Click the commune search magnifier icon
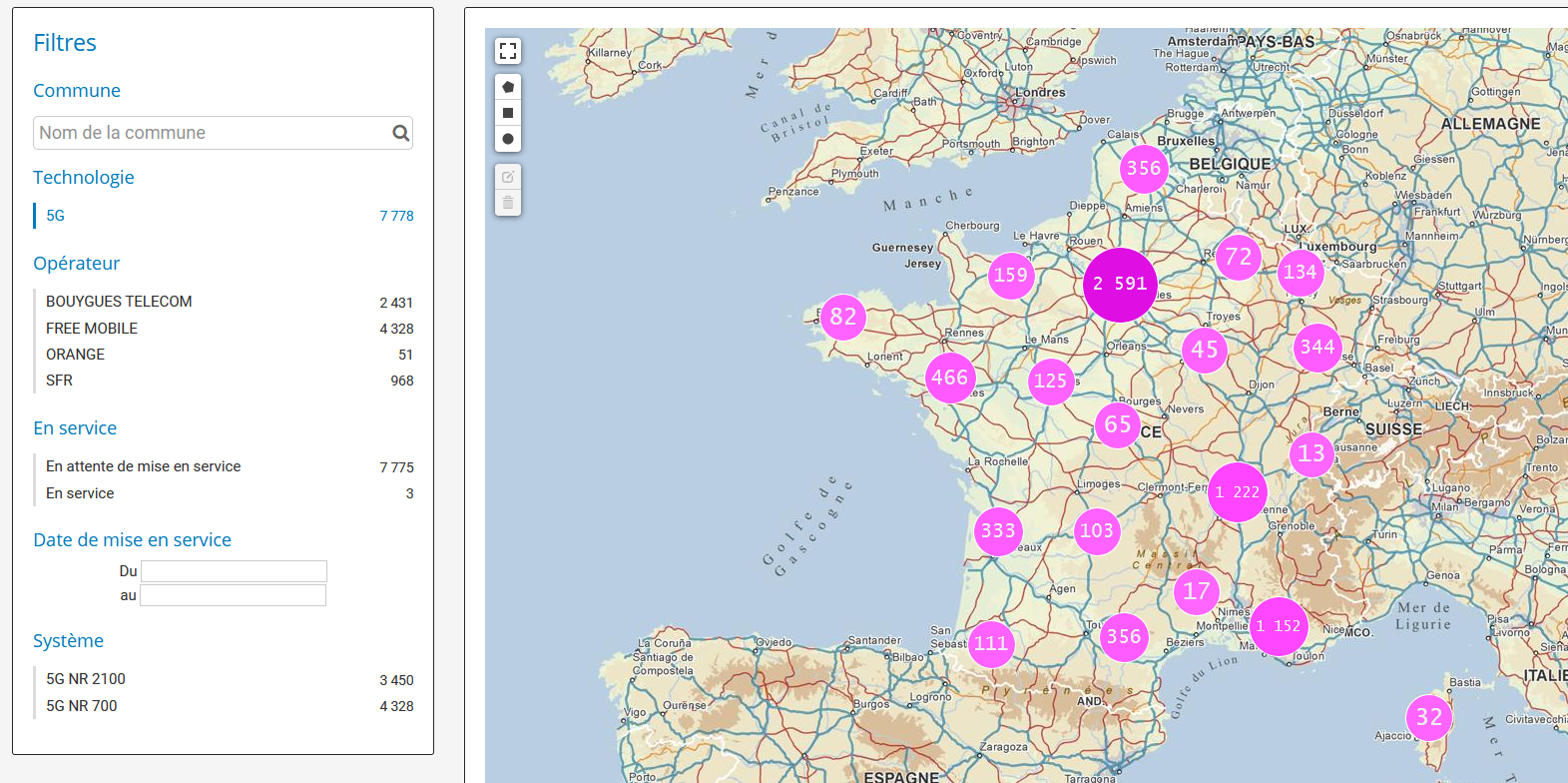The height and width of the screenshot is (783, 1568). click(x=400, y=133)
